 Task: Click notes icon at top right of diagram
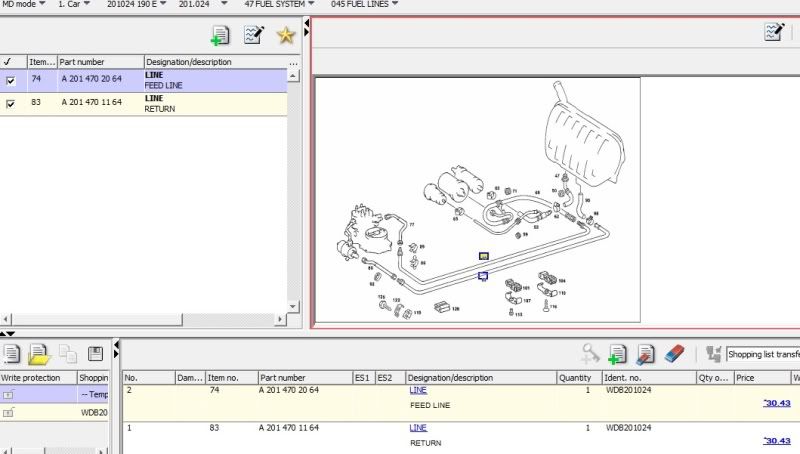[x=774, y=32]
